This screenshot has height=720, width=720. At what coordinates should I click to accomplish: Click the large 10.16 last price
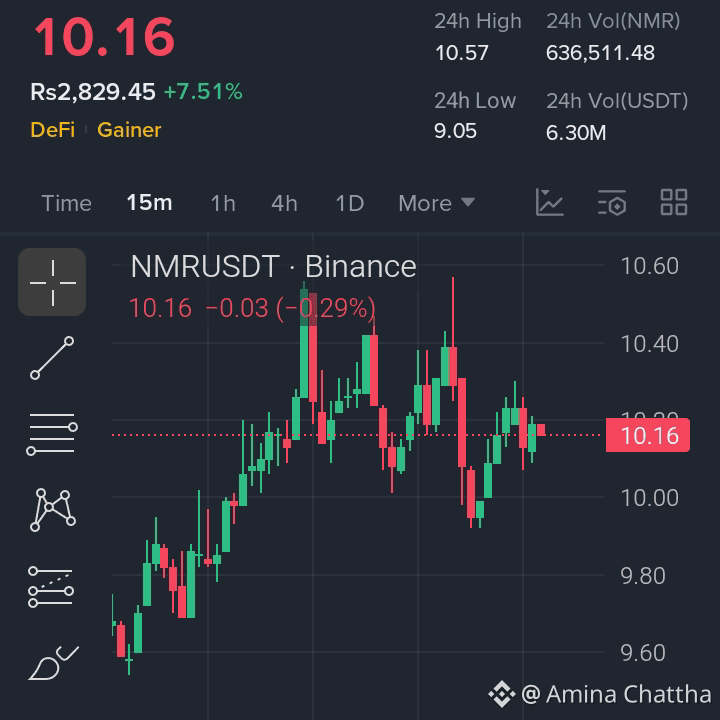click(104, 37)
